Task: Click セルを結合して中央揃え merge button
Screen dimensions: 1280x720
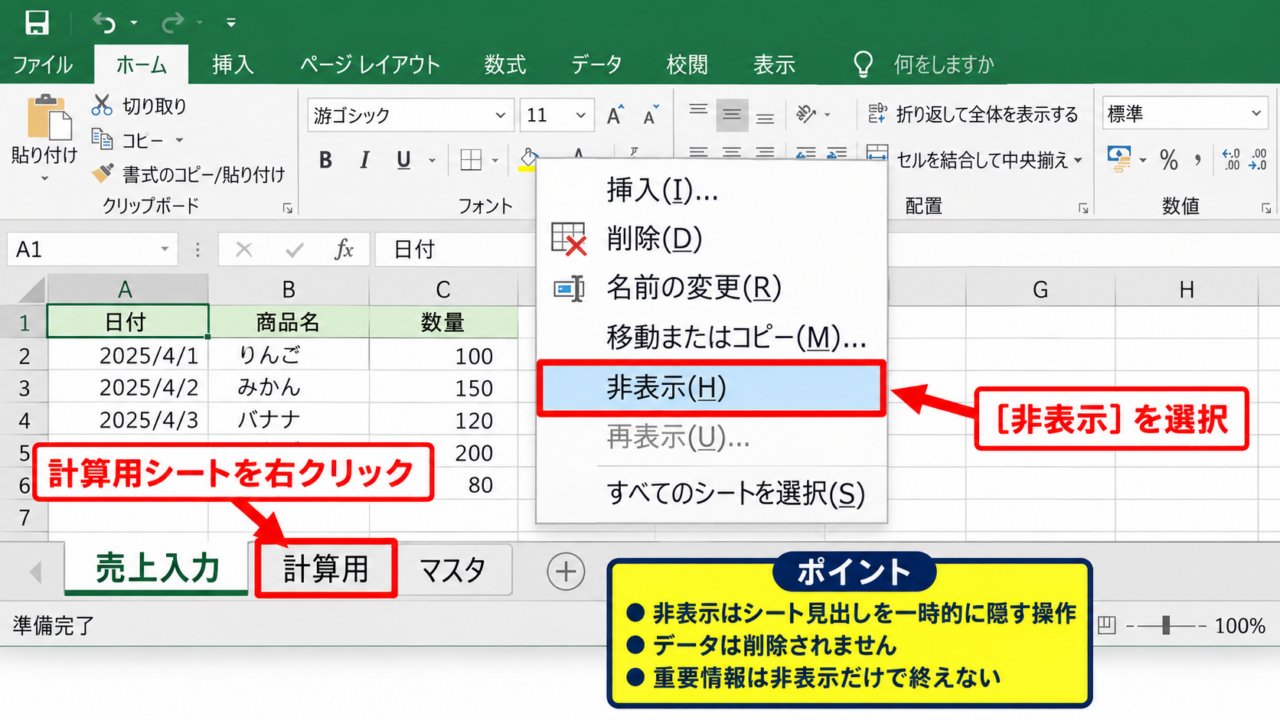Action: pos(974,160)
